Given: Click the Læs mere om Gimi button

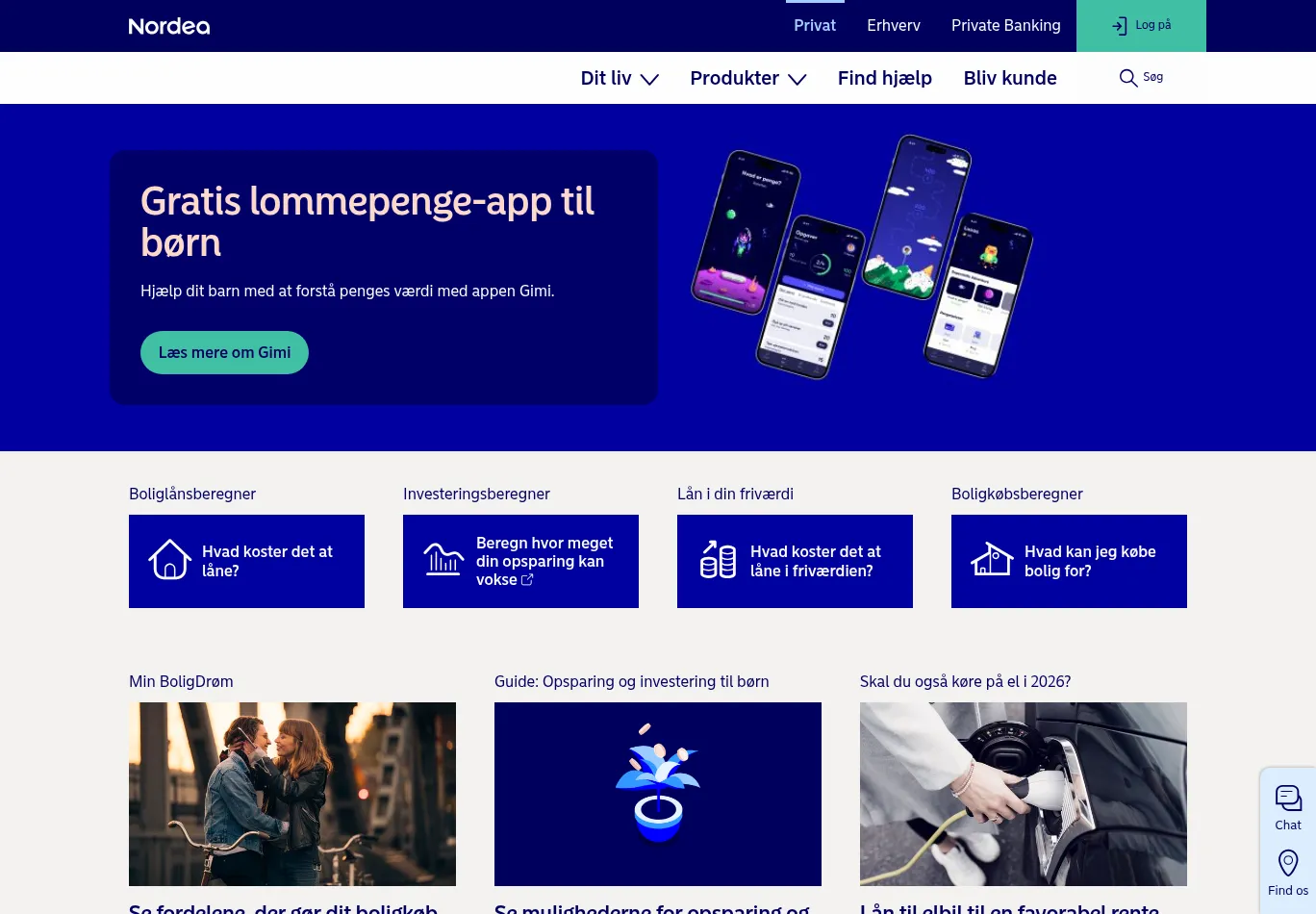Looking at the screenshot, I should [224, 352].
